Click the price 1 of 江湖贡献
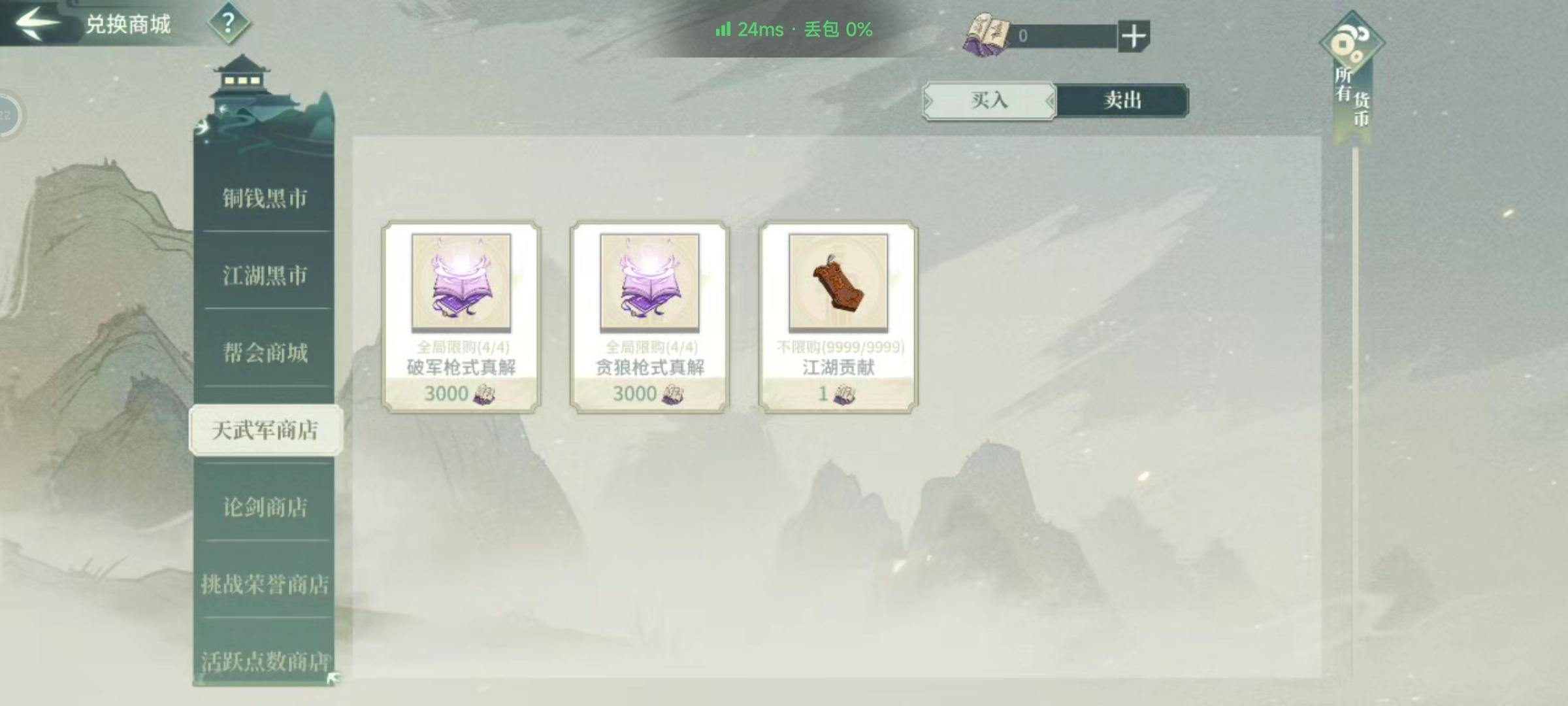 click(823, 394)
